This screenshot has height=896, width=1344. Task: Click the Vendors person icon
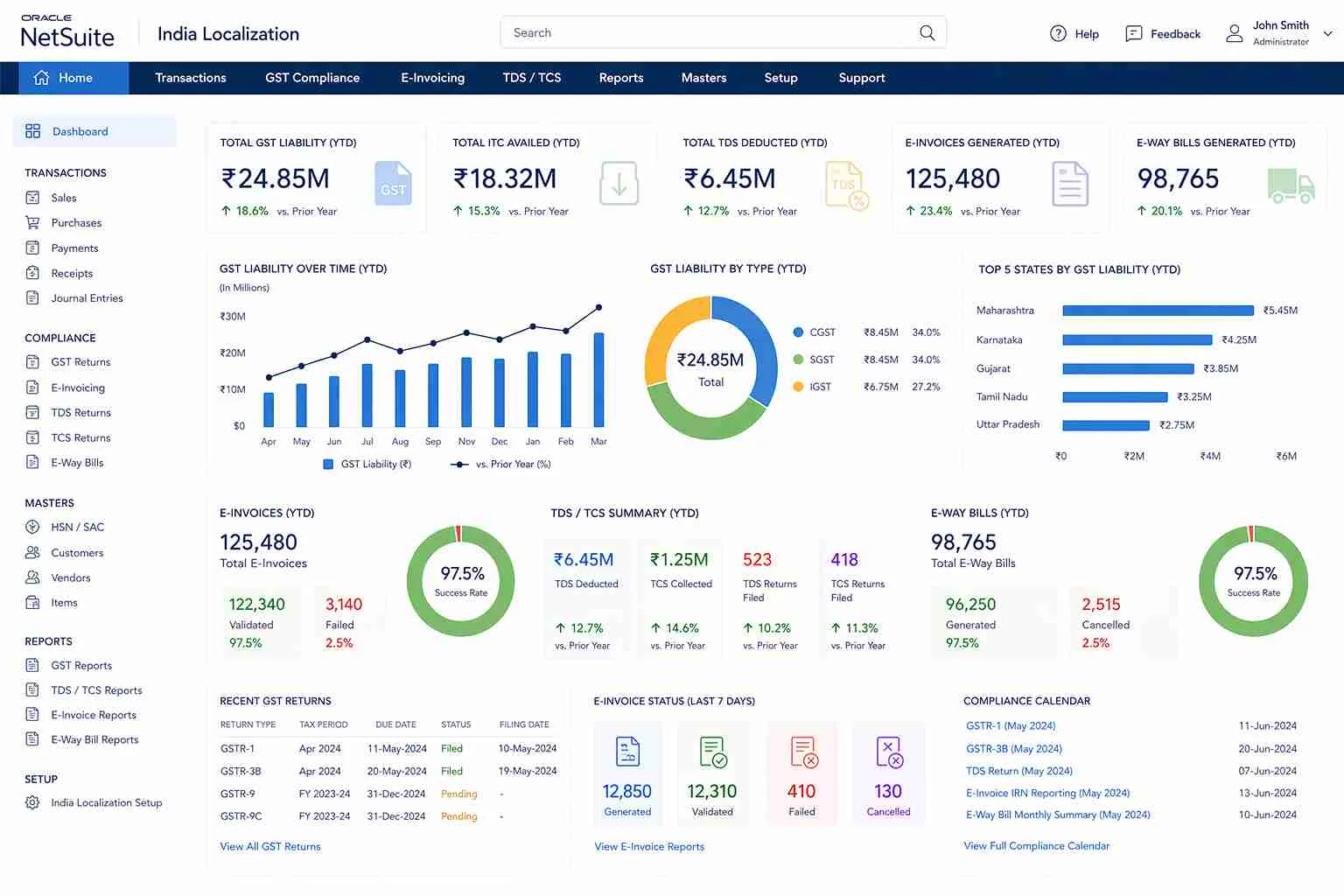pos(32,577)
